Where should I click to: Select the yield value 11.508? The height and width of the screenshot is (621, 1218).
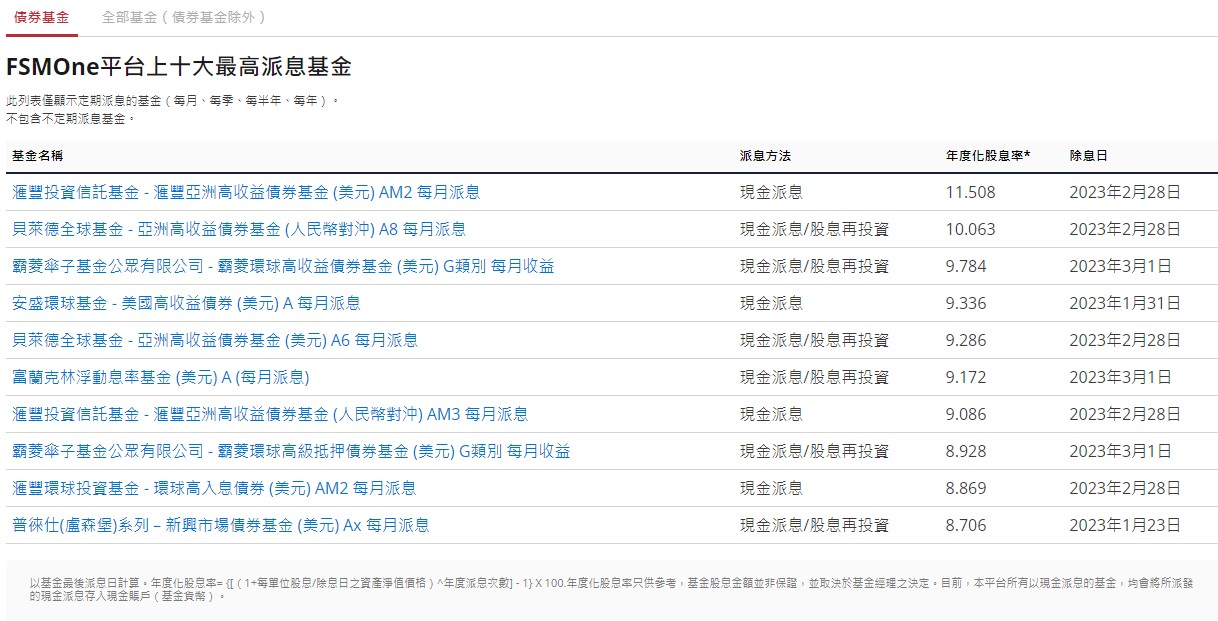(971, 192)
